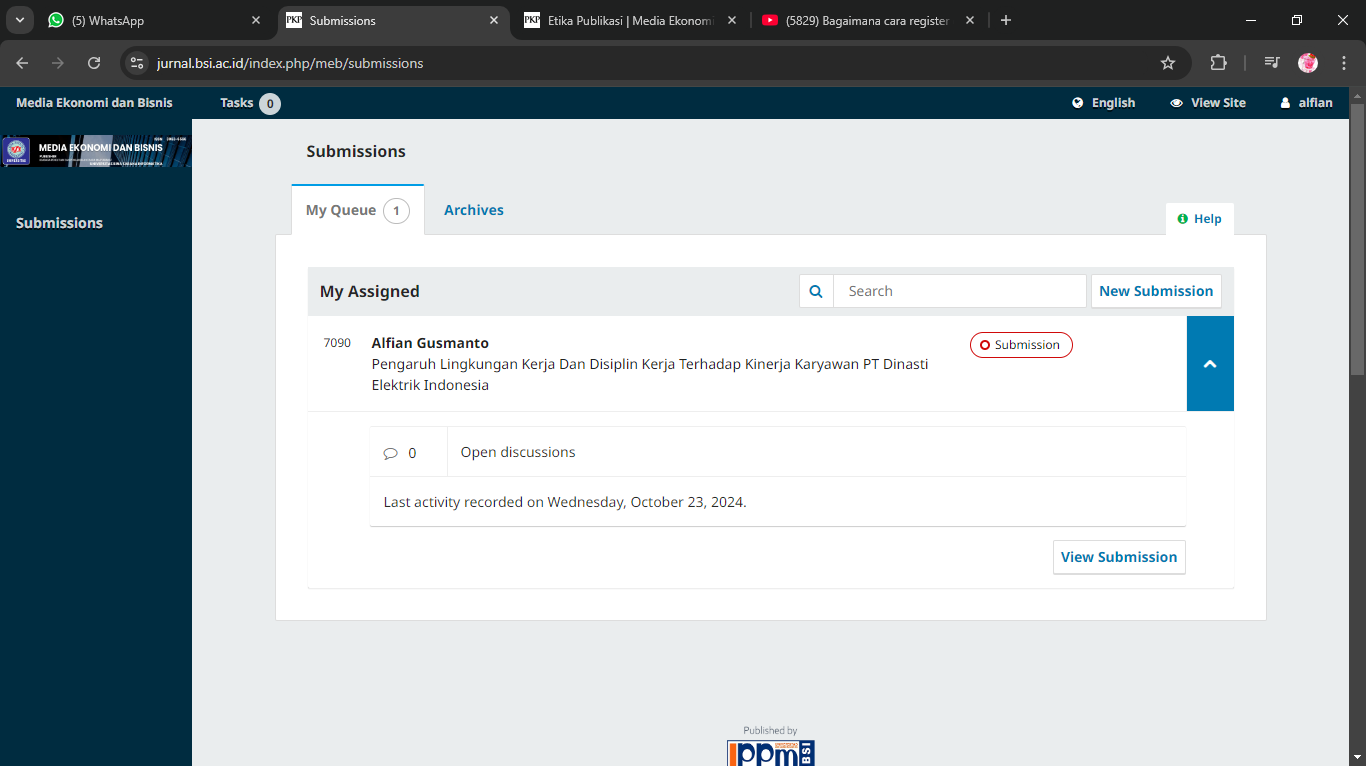Select Submissions in the left sidebar
1366x766 pixels.
tap(59, 223)
